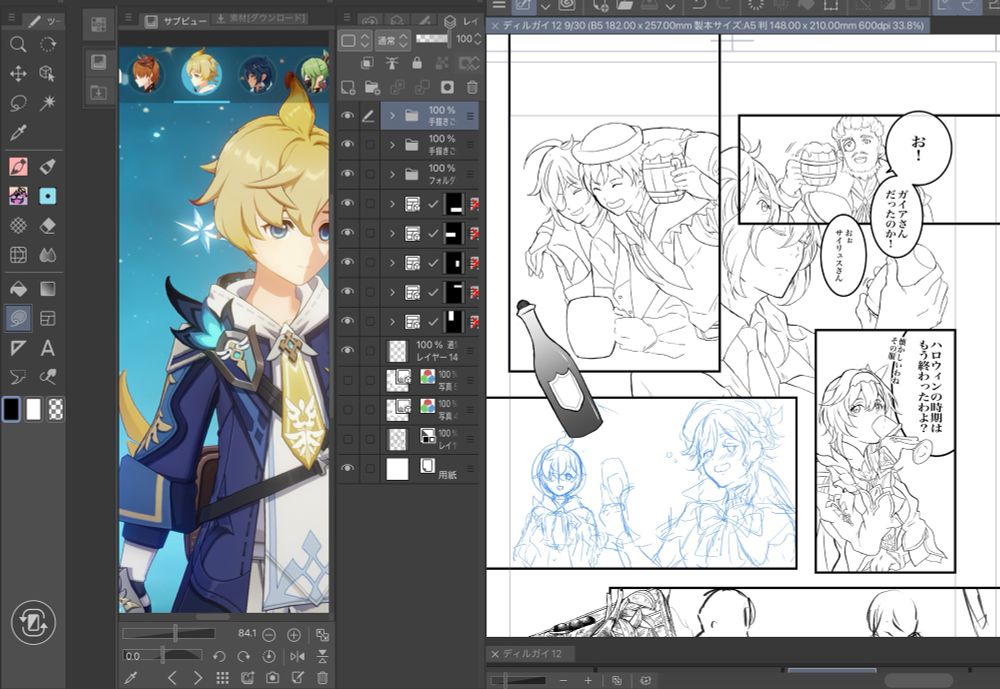This screenshot has height=689, width=1000.
Task: Select the Blend droplets tool
Action: pyautogui.click(x=47, y=255)
